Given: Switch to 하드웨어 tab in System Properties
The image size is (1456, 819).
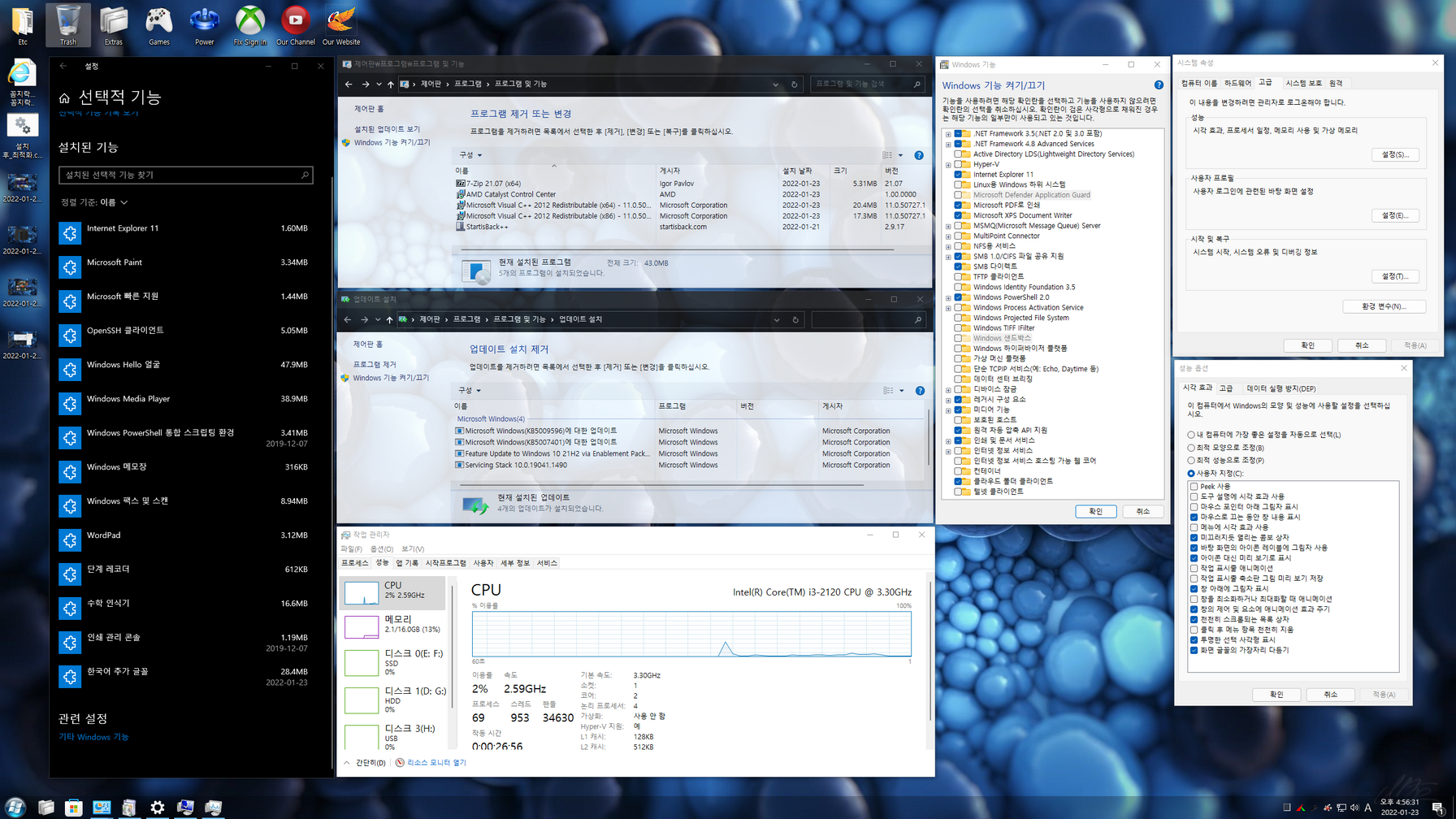Looking at the screenshot, I should tap(1237, 84).
